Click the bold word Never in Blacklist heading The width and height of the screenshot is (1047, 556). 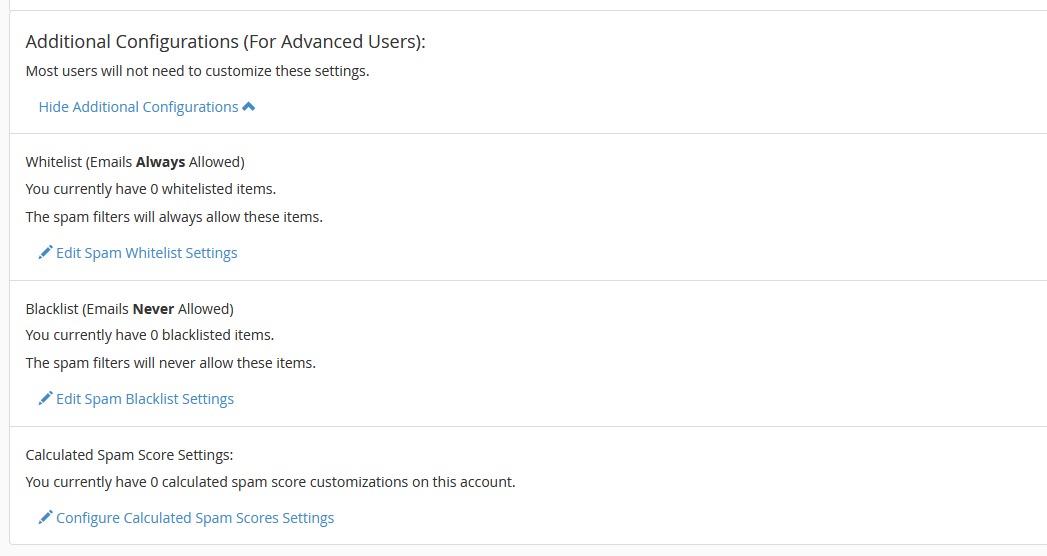click(x=154, y=309)
